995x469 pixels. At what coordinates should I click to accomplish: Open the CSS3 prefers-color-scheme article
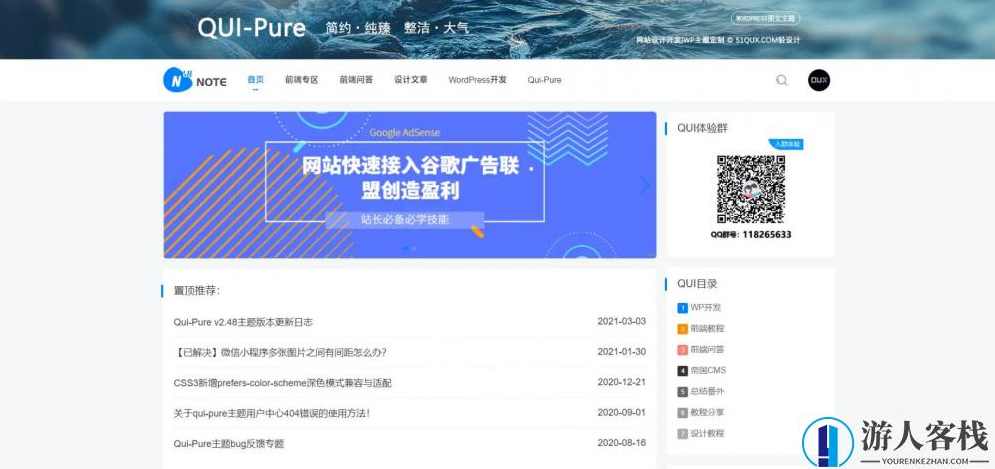click(x=282, y=383)
